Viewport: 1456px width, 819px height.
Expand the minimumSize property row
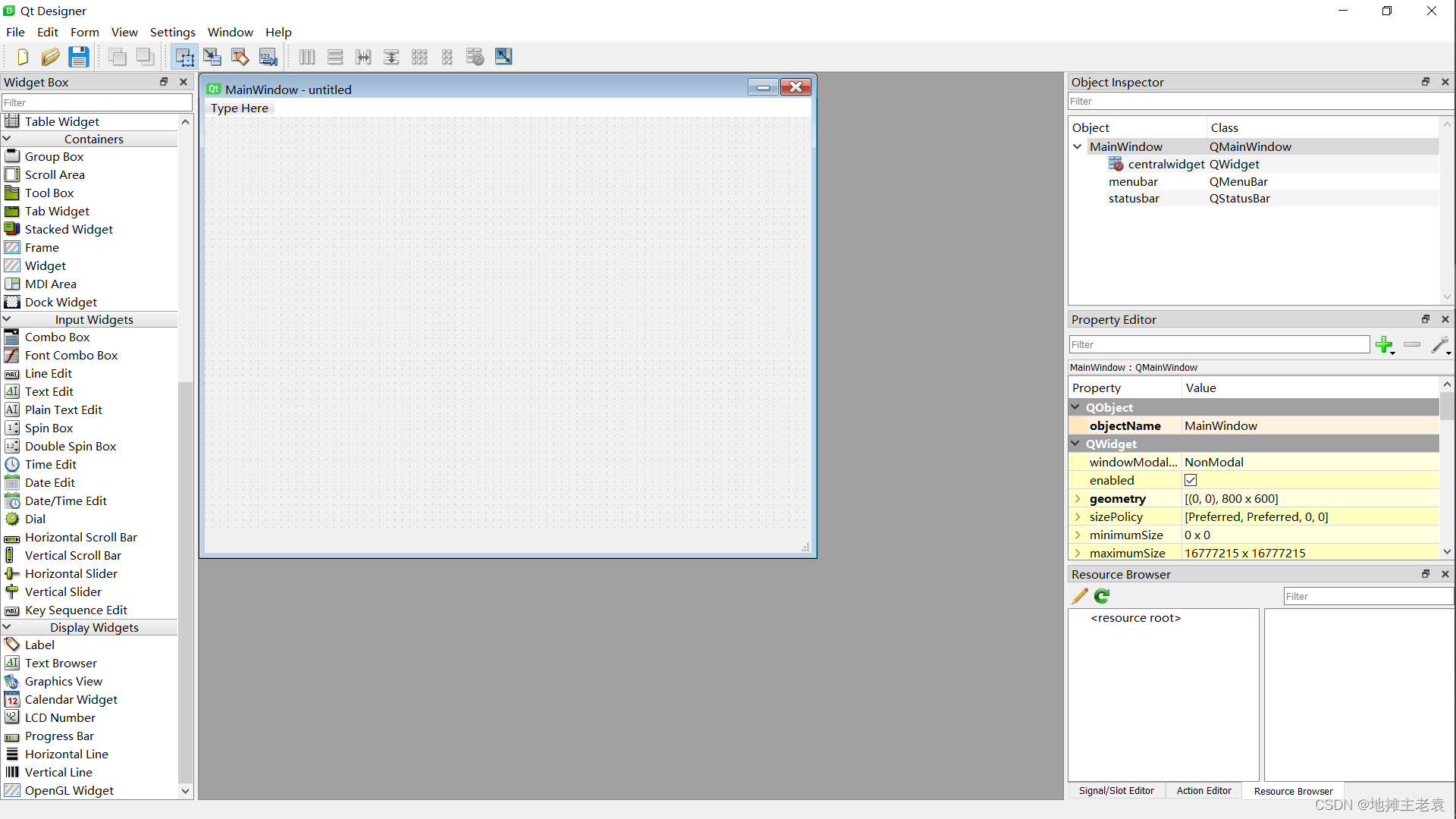click(x=1078, y=534)
